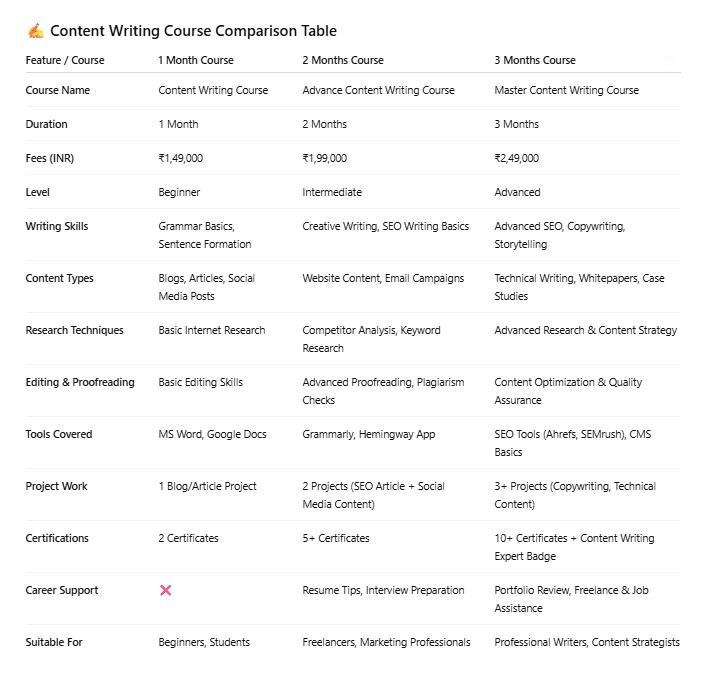Select the Career Support row label
The image size is (718, 676).
point(62,590)
